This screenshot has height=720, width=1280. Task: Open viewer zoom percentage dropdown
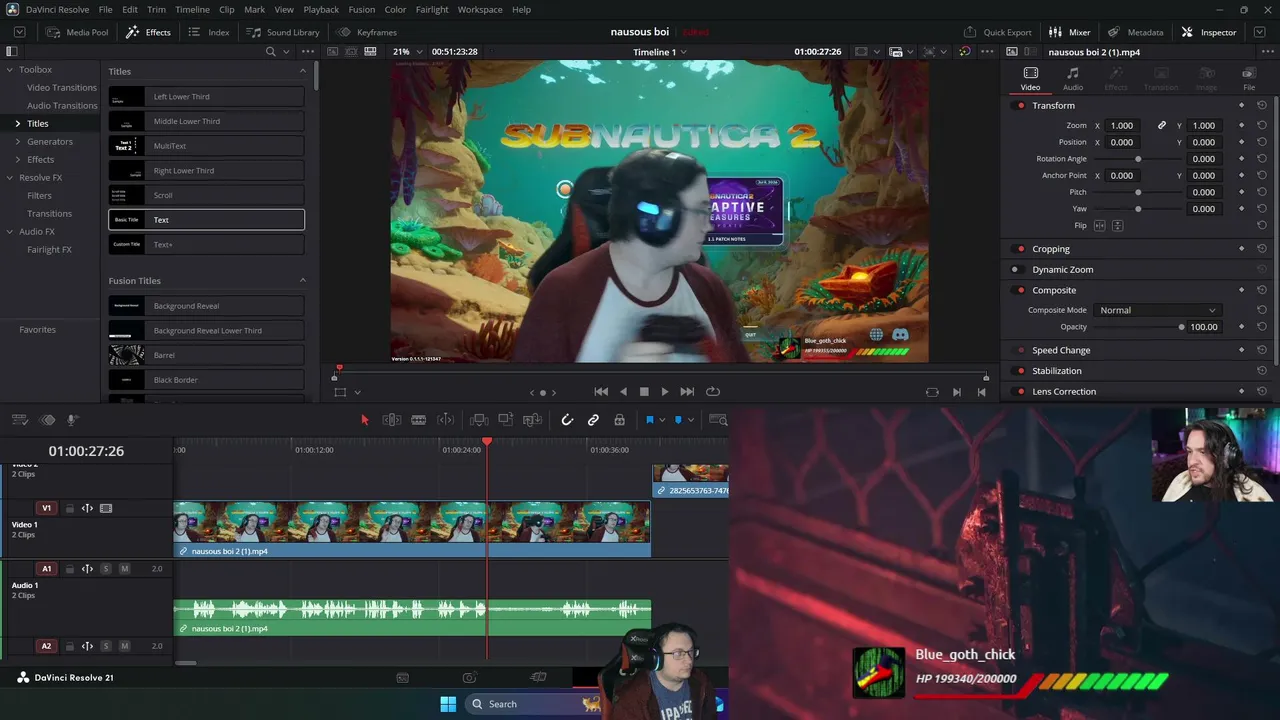pos(407,52)
